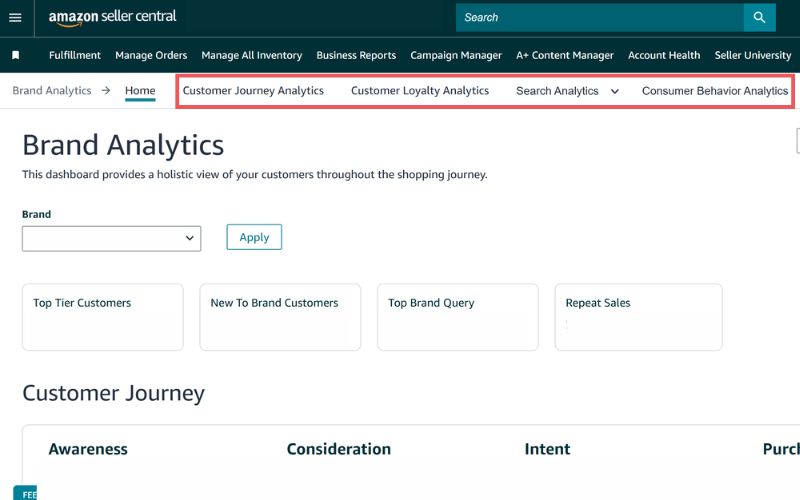Screen dimensions: 800x500
Task: Switch to Customer Journey Analytics tab
Action: coord(253,90)
